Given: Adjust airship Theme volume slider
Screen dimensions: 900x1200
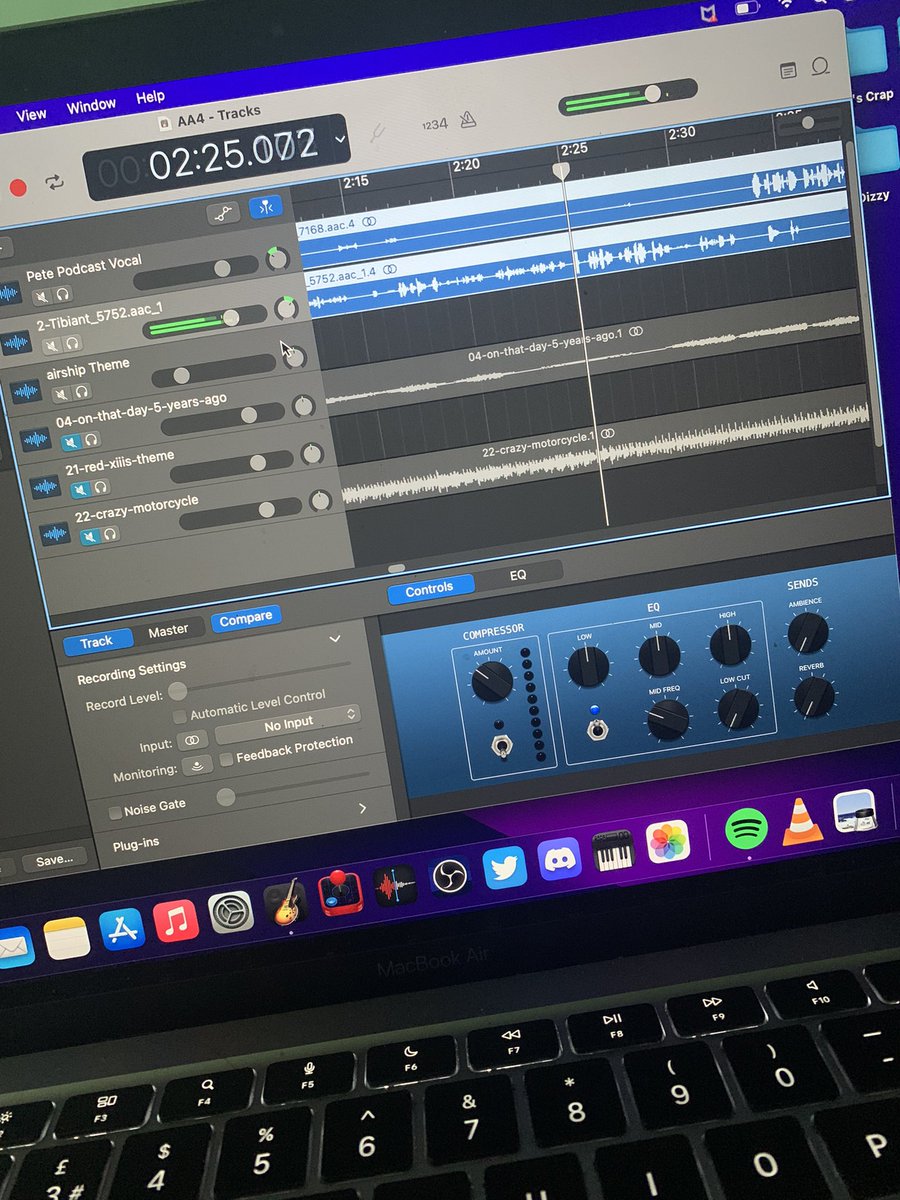Looking at the screenshot, I should tap(213, 369).
